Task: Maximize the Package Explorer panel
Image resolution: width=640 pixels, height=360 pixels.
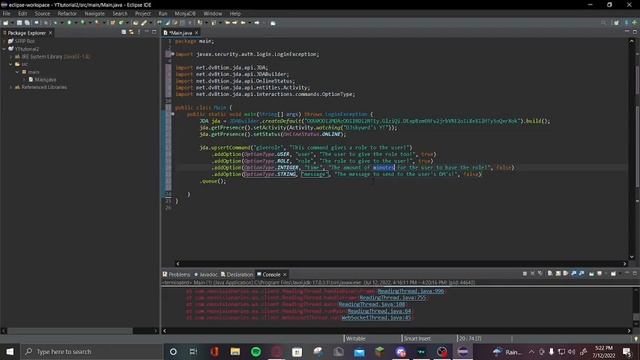Action: (x=154, y=32)
